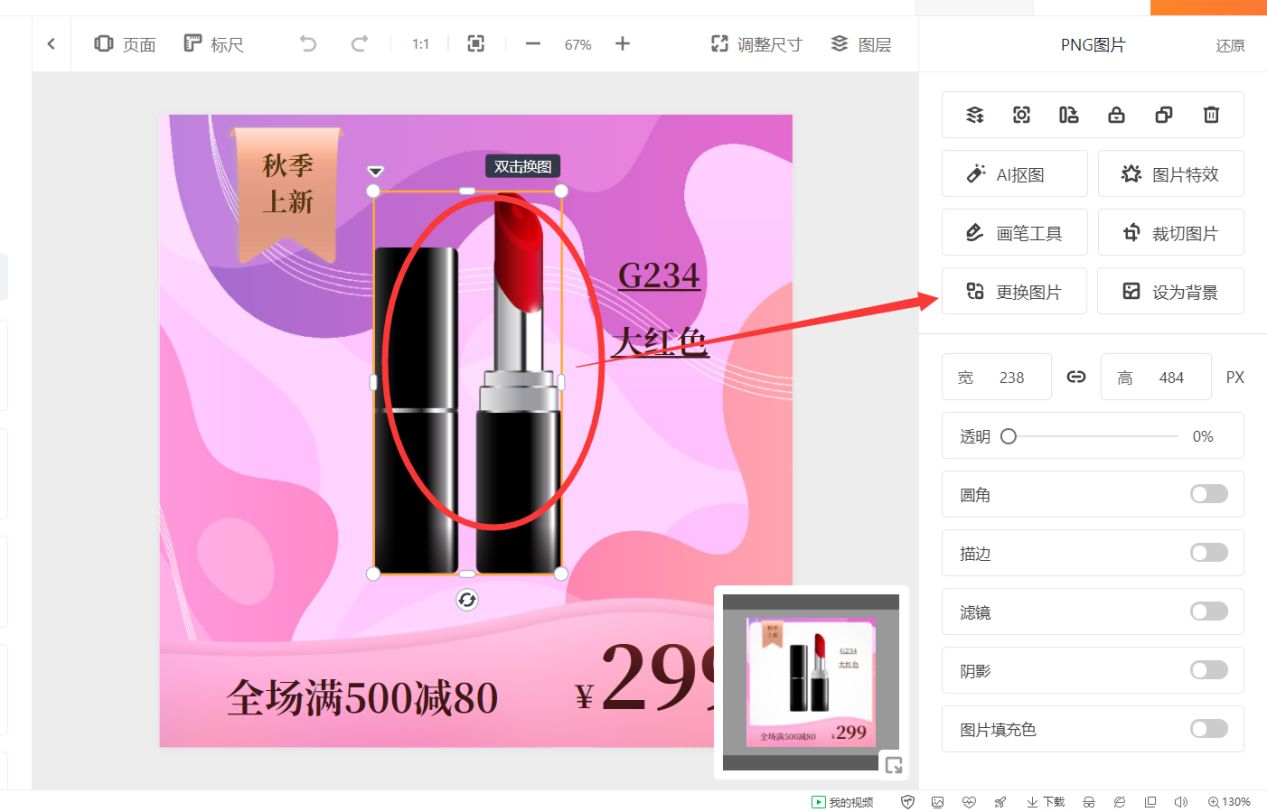This screenshot has height=812, width=1267.
Task: Turn on the 阴影 shadow effect
Action: point(1208,670)
